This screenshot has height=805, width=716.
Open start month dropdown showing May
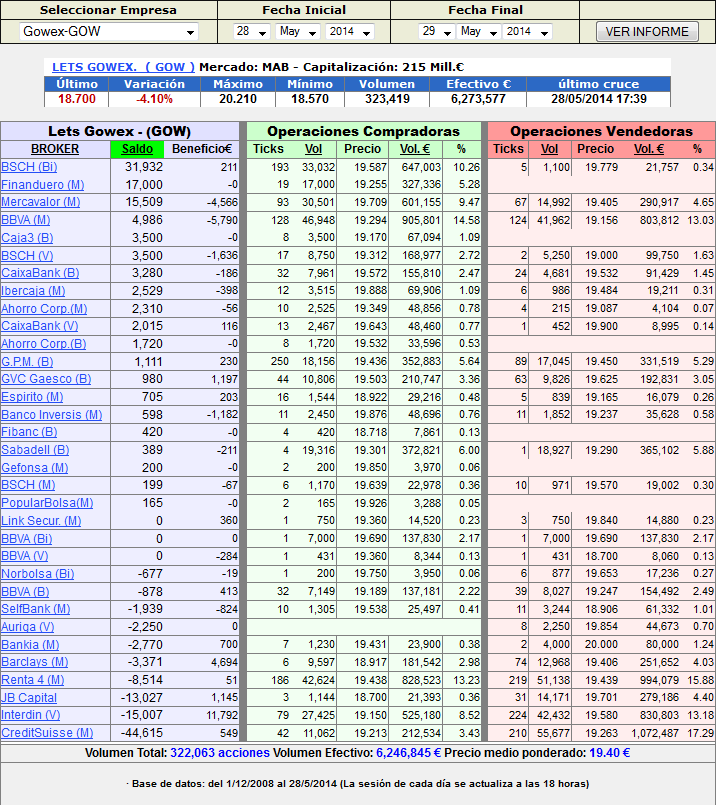[x=298, y=32]
